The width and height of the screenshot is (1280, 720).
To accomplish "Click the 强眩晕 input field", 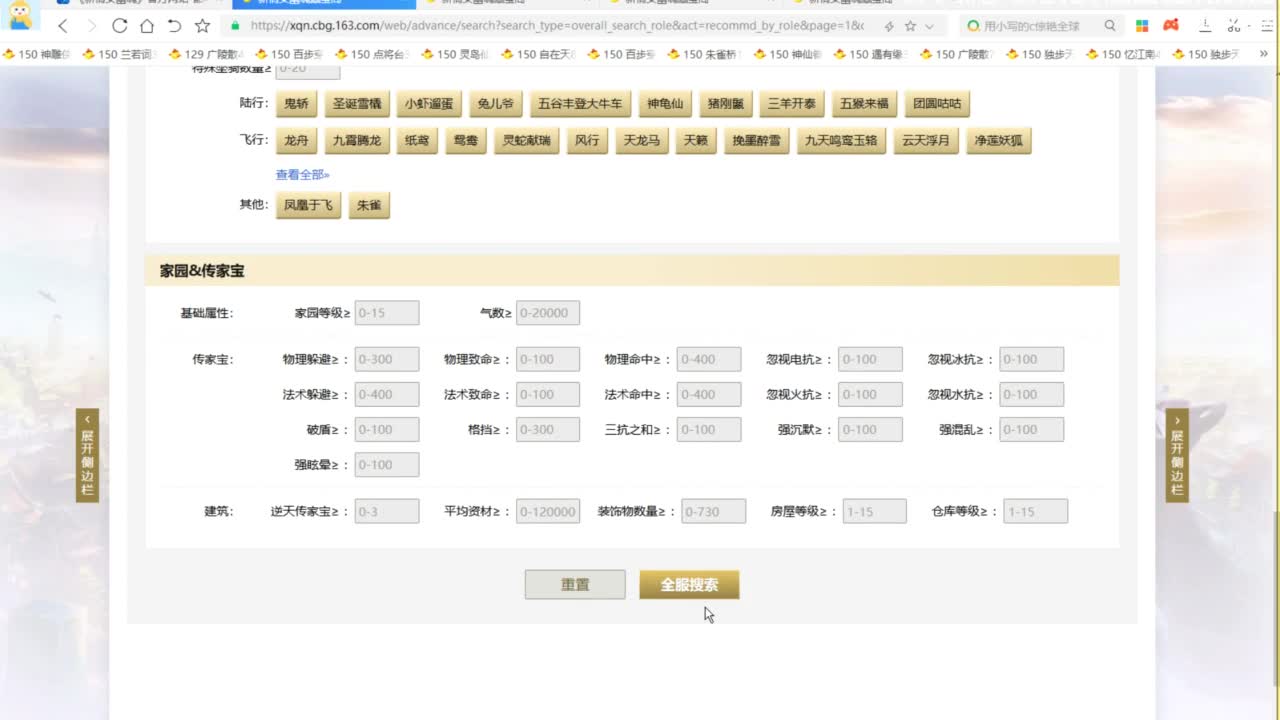I will (x=387, y=464).
